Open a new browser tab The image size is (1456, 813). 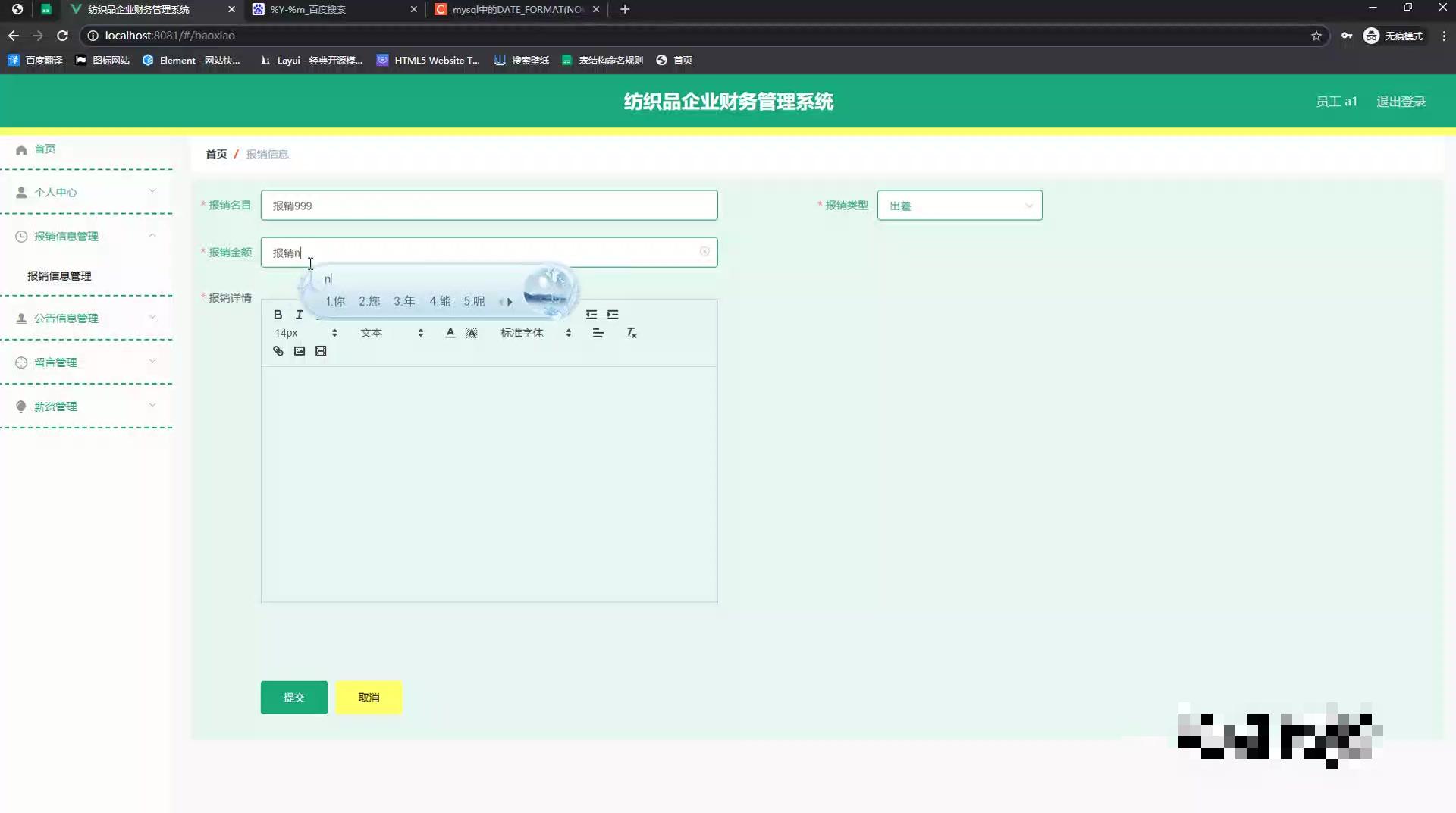(x=625, y=9)
